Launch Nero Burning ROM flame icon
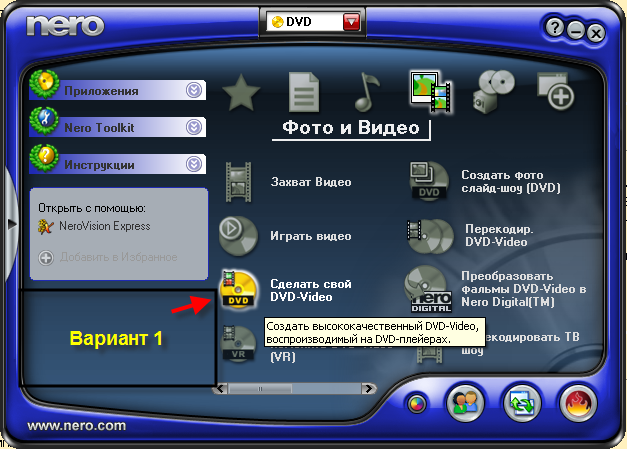This screenshot has width=627, height=449. pyautogui.click(x=580, y=404)
